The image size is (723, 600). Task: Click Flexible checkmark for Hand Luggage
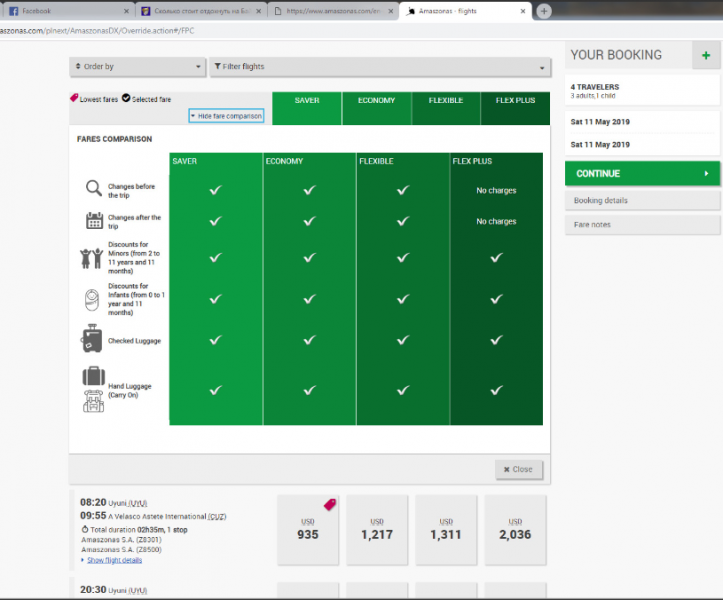tap(403, 391)
